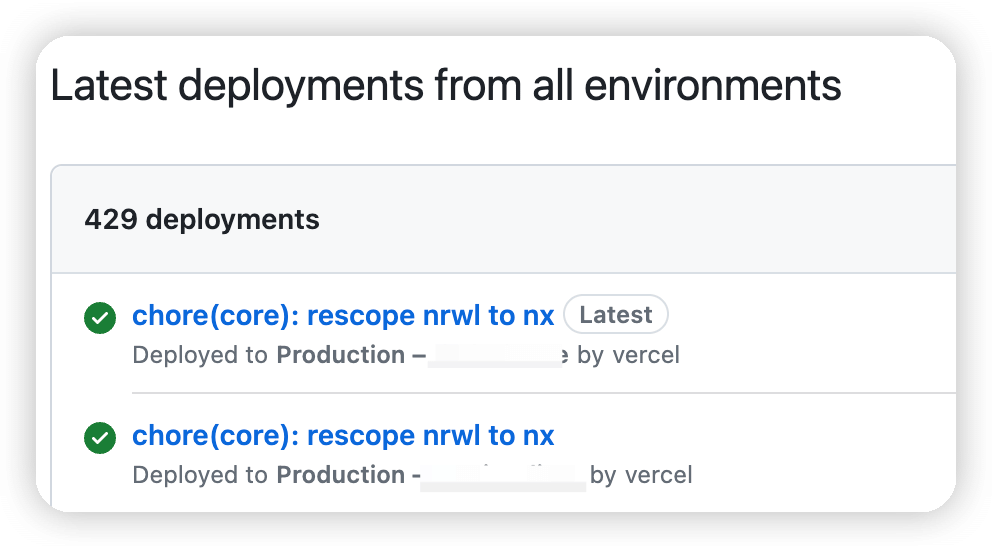Click 'Deployed to' text in first deployment row

point(200,355)
